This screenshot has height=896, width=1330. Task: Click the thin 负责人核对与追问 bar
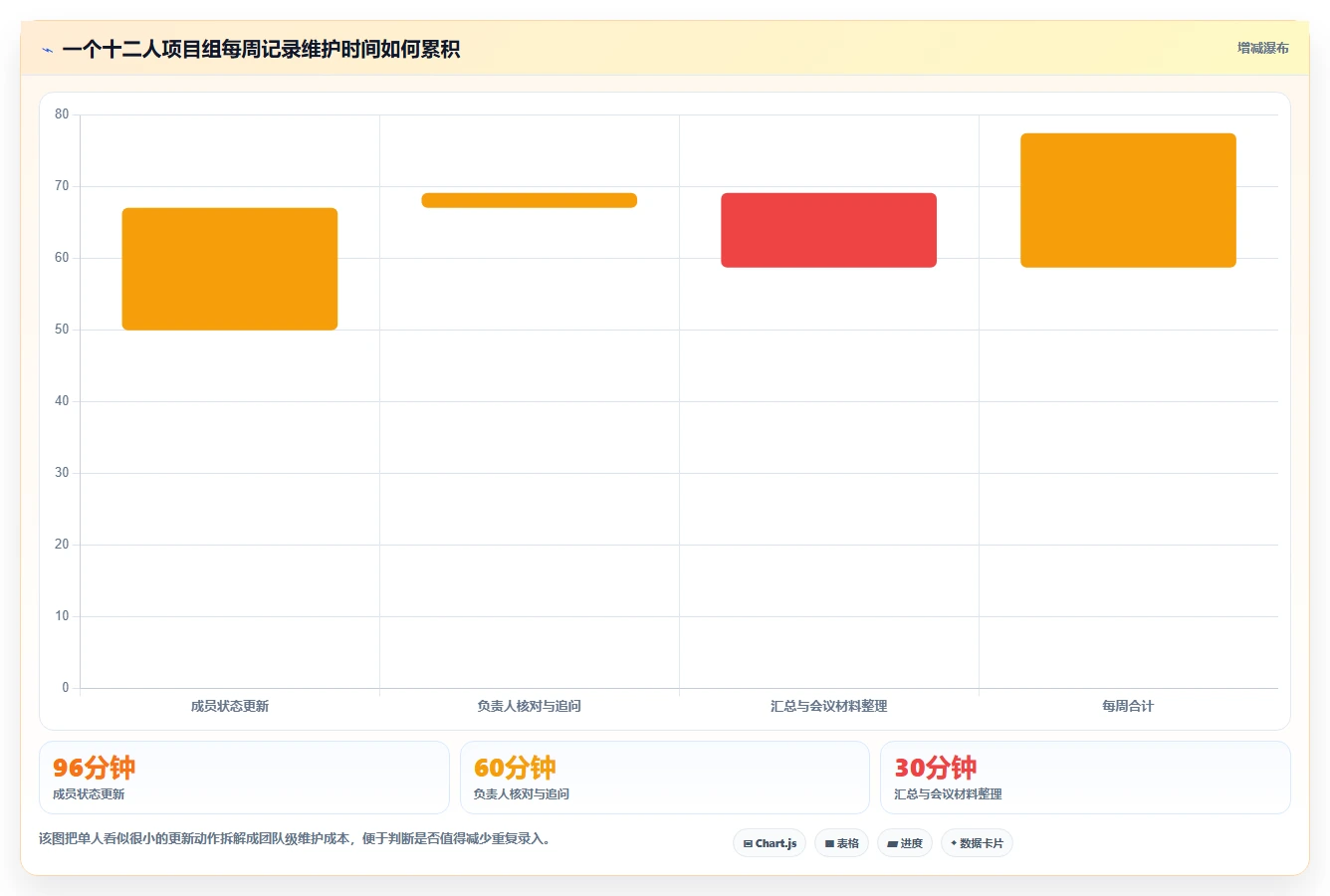click(530, 200)
